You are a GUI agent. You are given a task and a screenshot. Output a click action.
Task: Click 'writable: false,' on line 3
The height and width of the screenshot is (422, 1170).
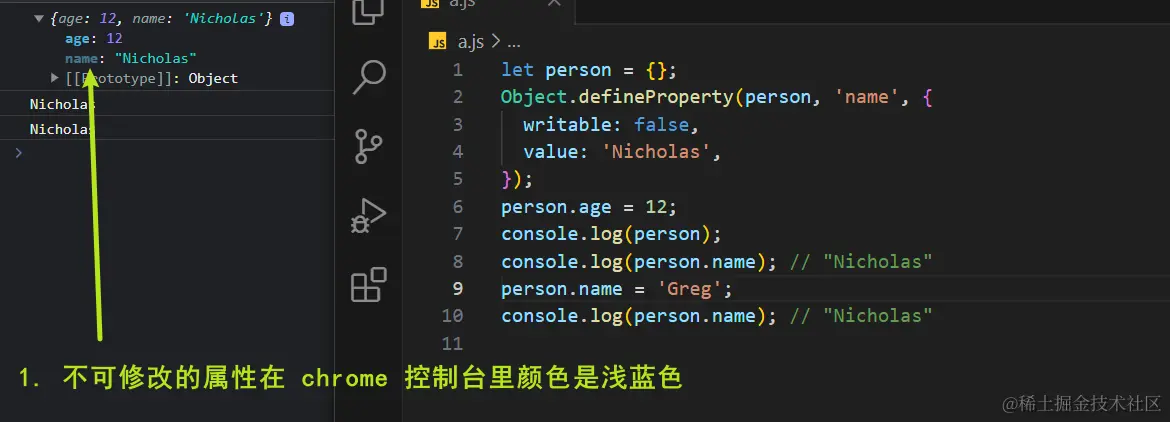[611, 125]
